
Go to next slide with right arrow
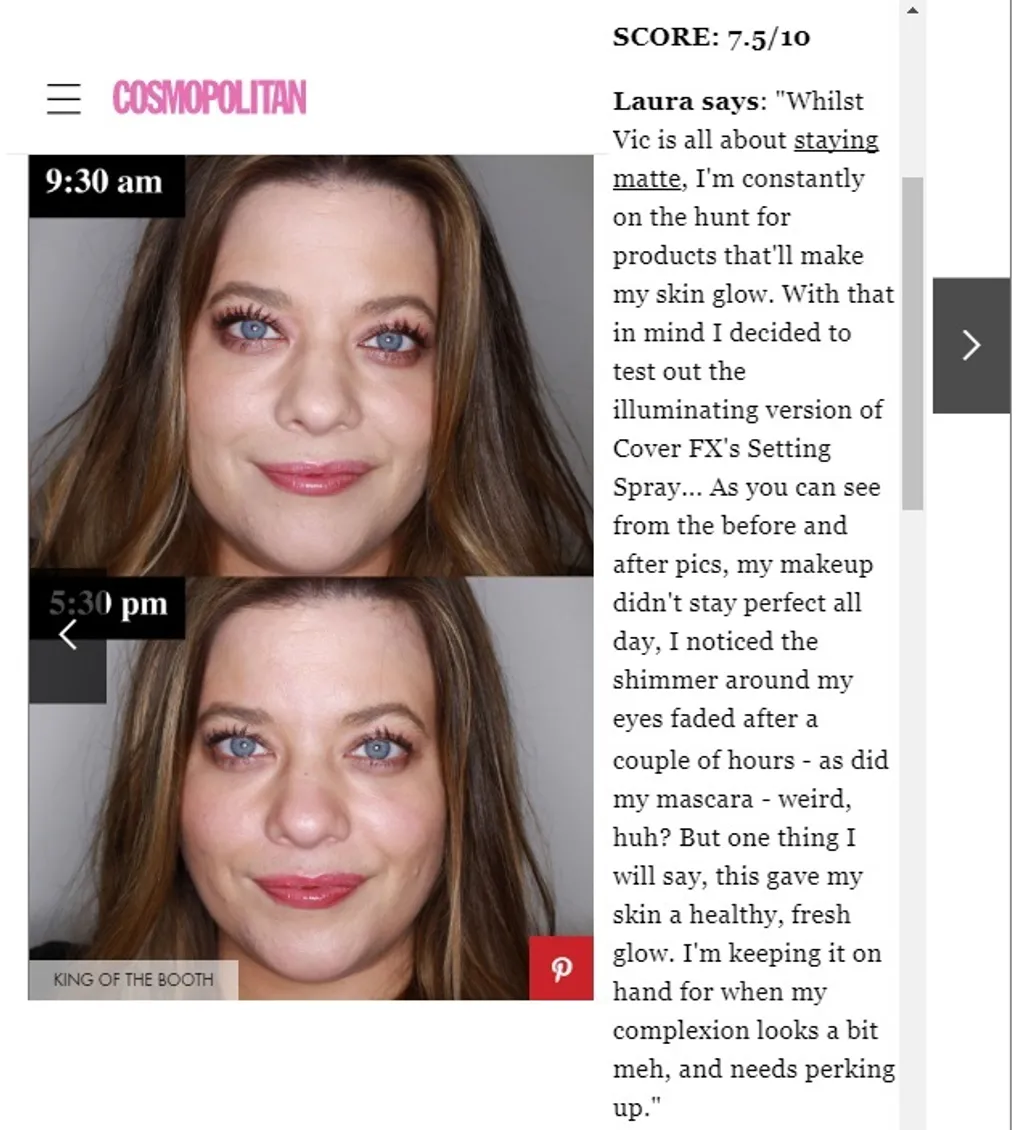click(x=971, y=345)
